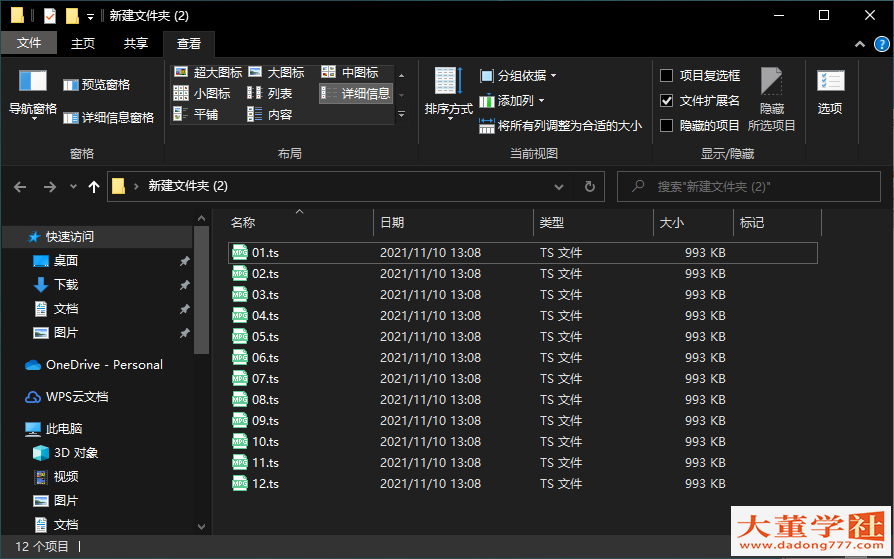
Task: Go back with the Back arrow
Action: click(20, 187)
